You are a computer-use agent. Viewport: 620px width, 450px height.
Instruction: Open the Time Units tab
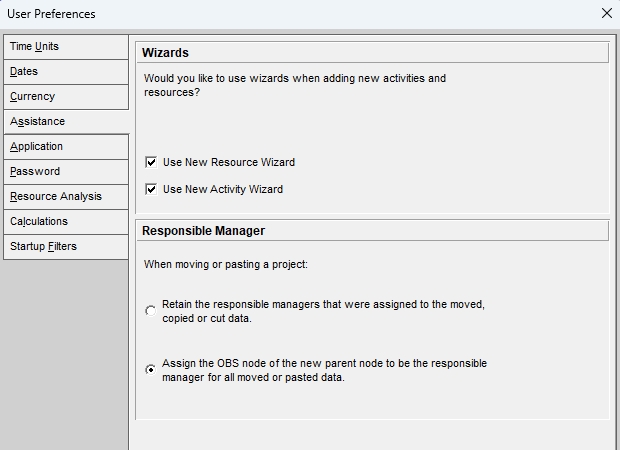coord(65,47)
